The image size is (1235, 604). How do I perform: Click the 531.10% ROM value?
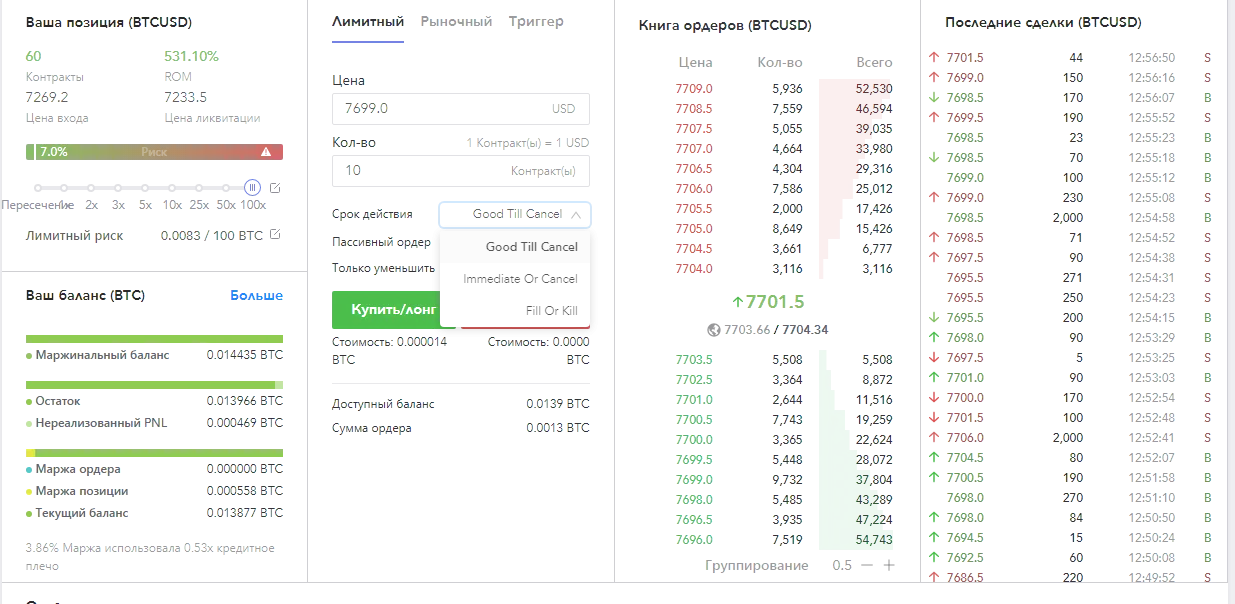tap(191, 56)
